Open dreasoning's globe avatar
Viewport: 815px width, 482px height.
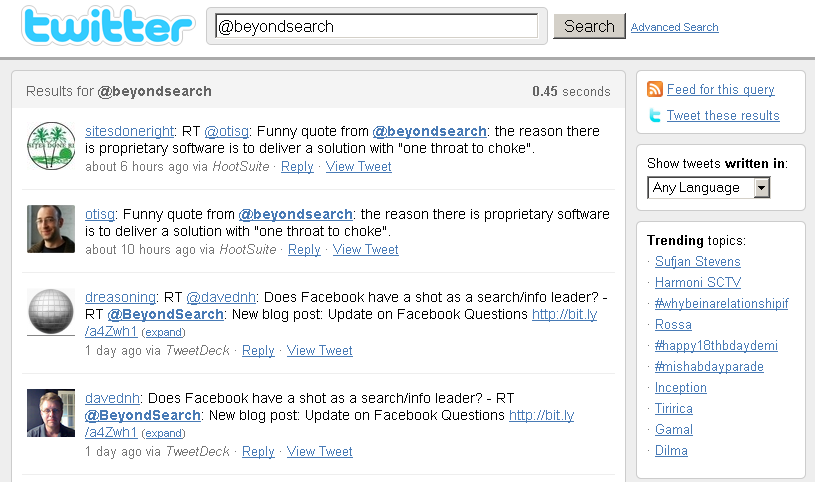51,312
